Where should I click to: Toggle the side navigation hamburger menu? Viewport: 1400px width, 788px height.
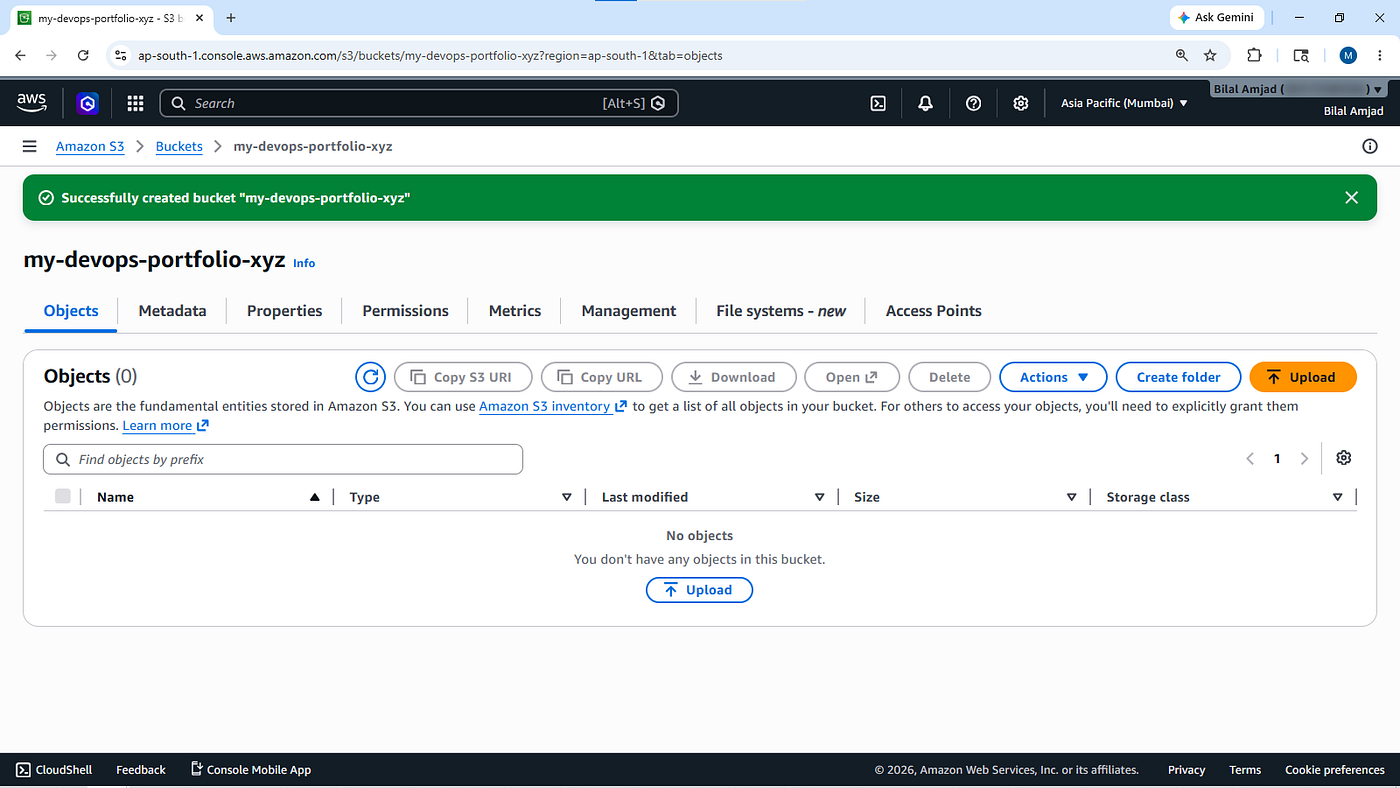[x=30, y=146]
